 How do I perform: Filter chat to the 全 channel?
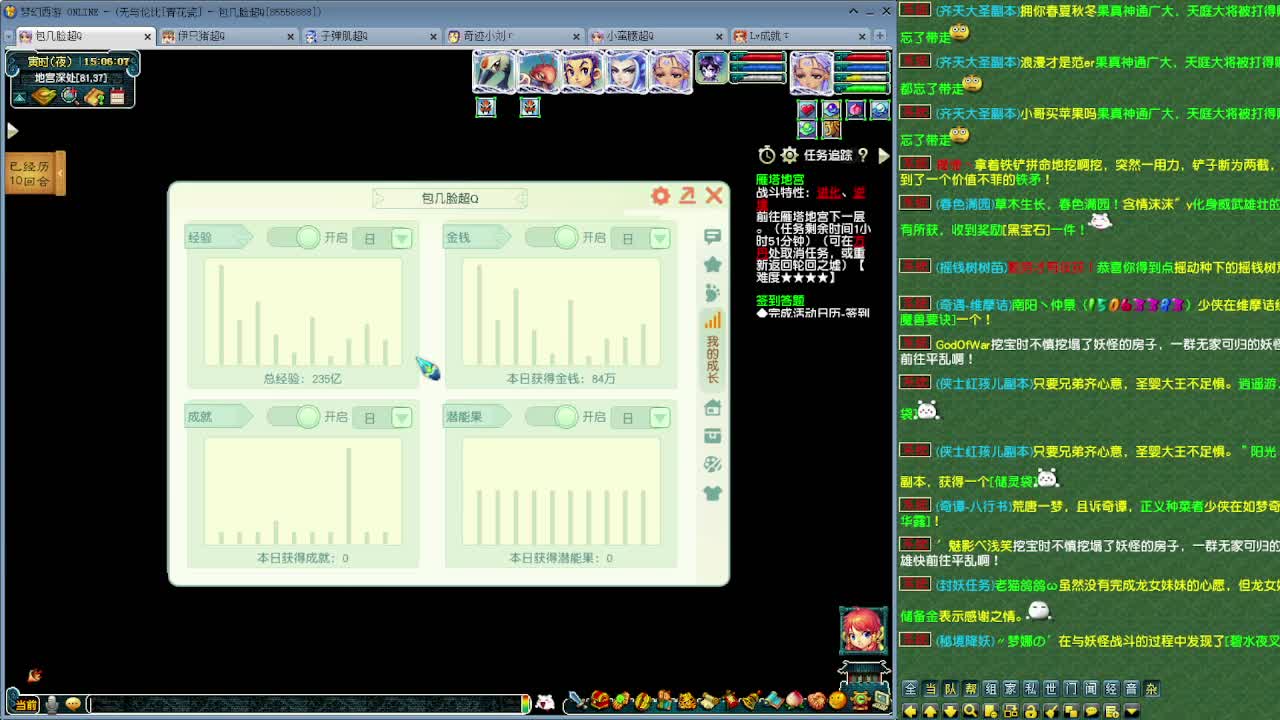(x=910, y=689)
